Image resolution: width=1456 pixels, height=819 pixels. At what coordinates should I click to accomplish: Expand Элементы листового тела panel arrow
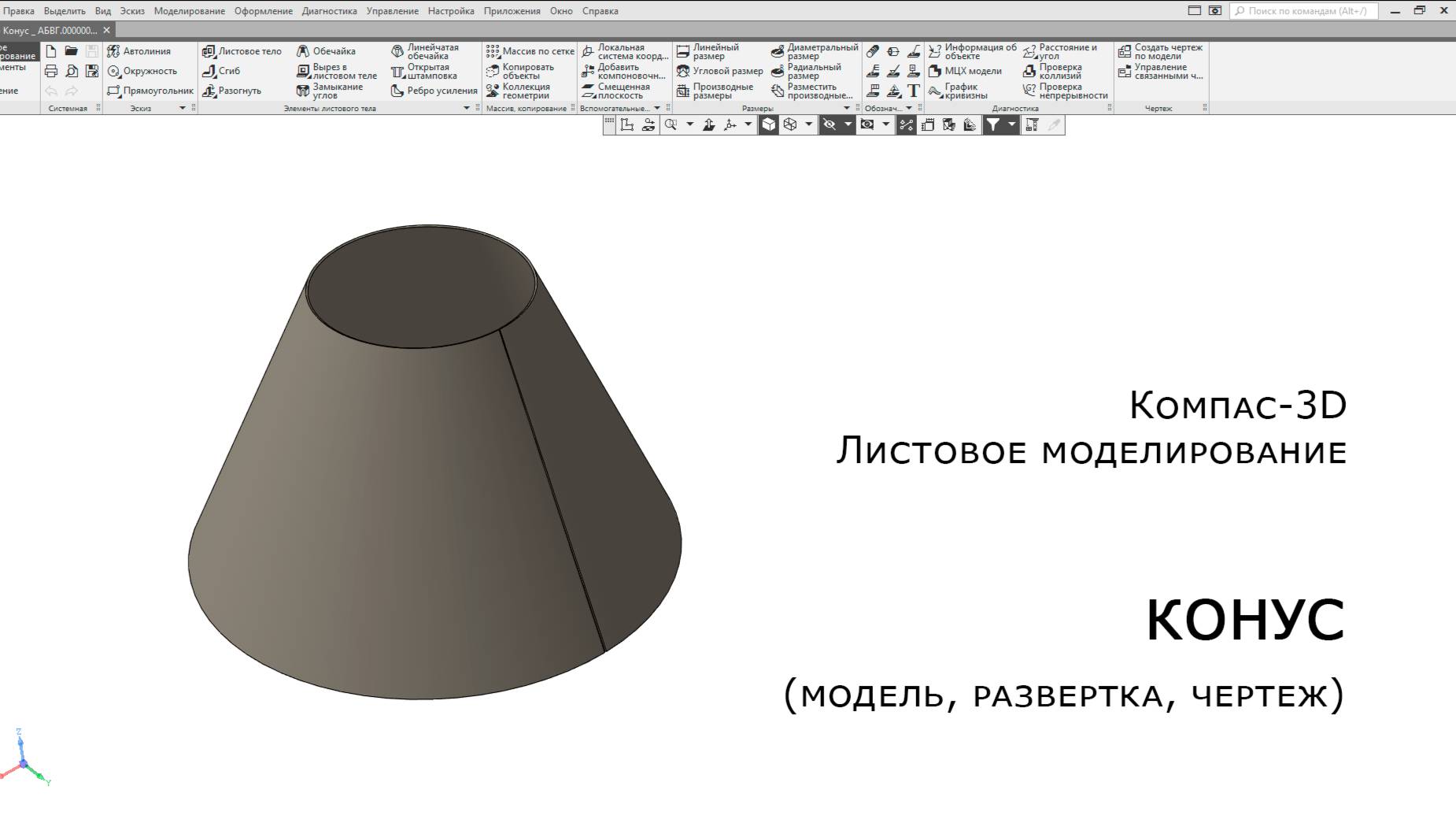[466, 108]
